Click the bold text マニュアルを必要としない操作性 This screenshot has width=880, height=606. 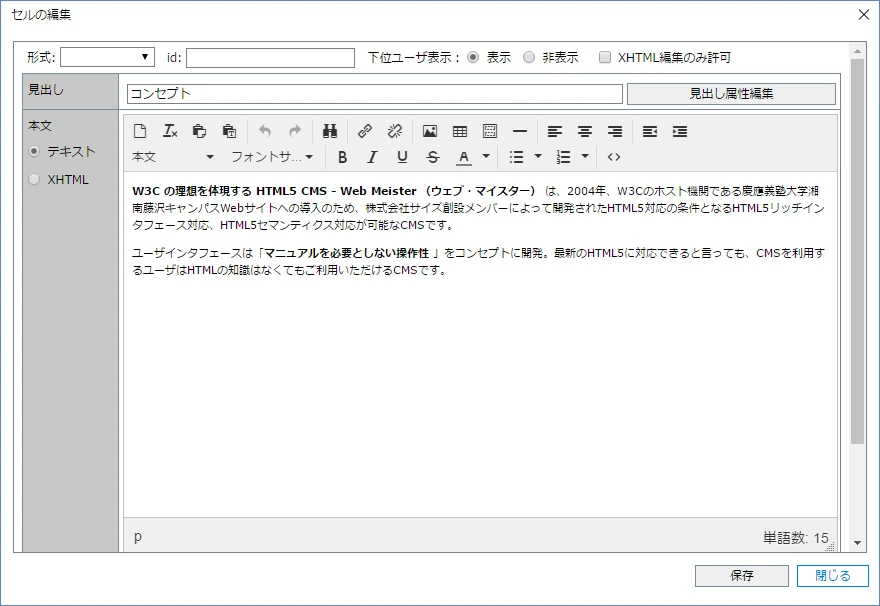[346, 254]
